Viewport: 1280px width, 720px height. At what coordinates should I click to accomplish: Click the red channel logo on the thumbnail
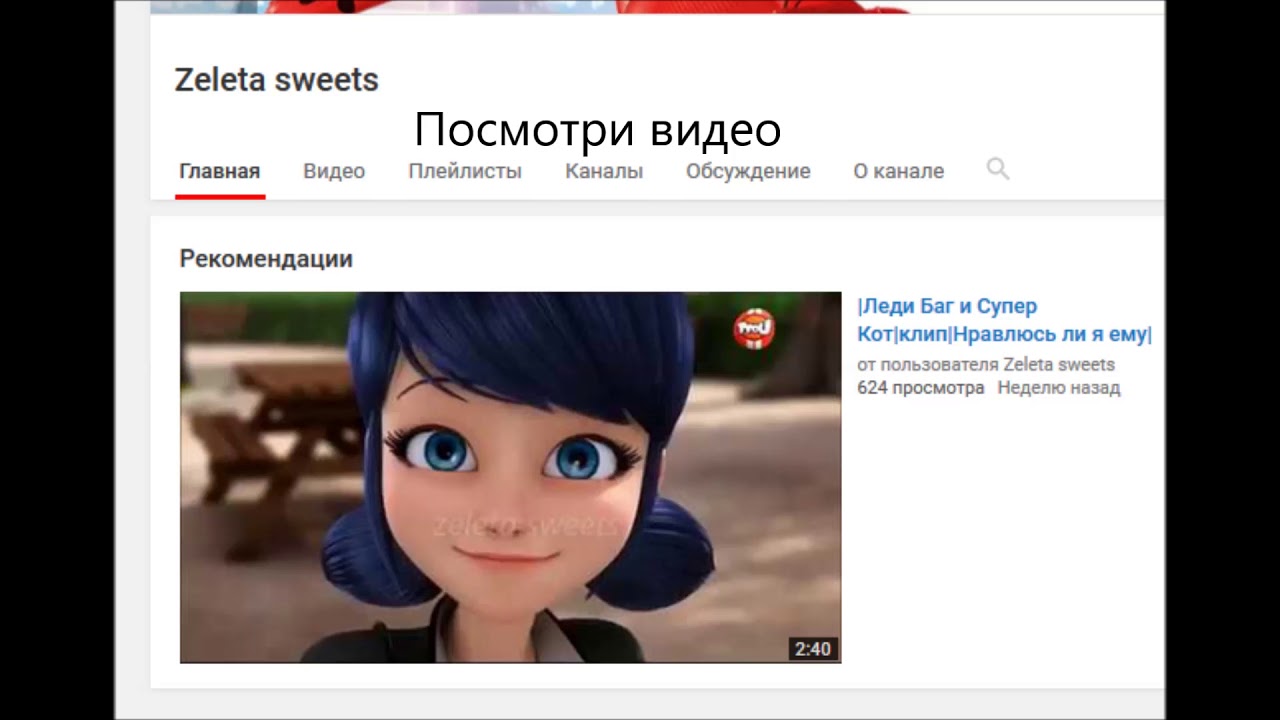click(x=753, y=329)
